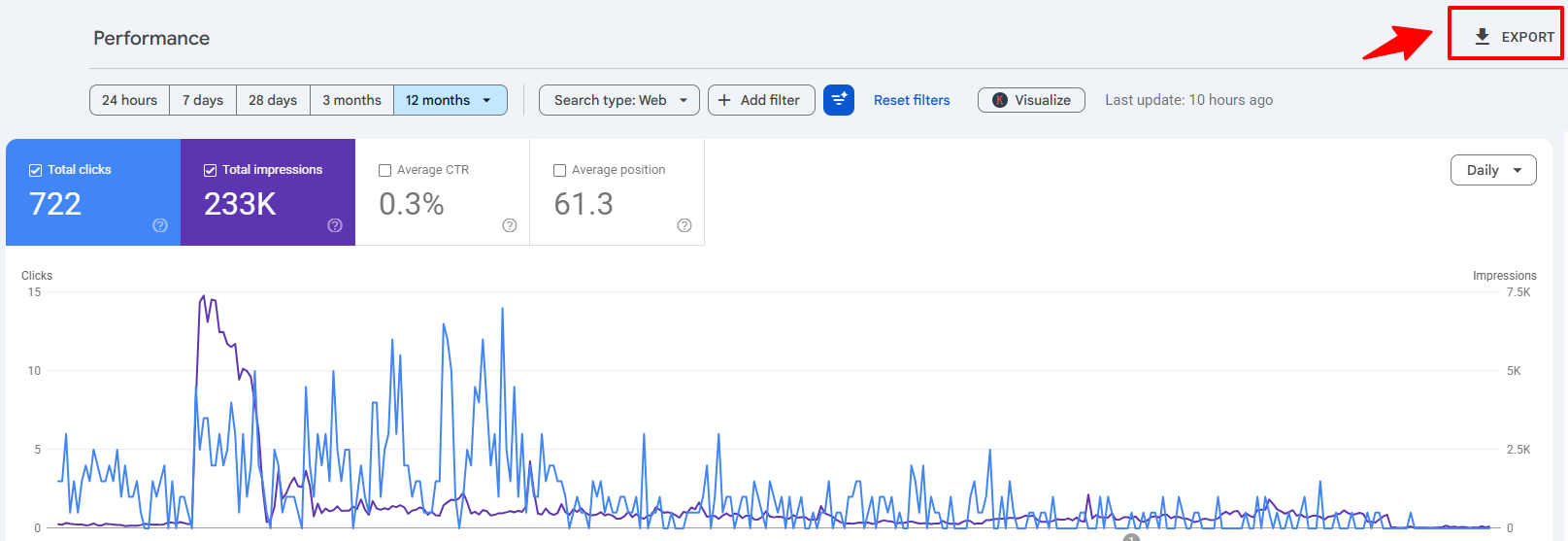Click the plus icon in Add filter
Screen dimensions: 1568x541
(724, 100)
